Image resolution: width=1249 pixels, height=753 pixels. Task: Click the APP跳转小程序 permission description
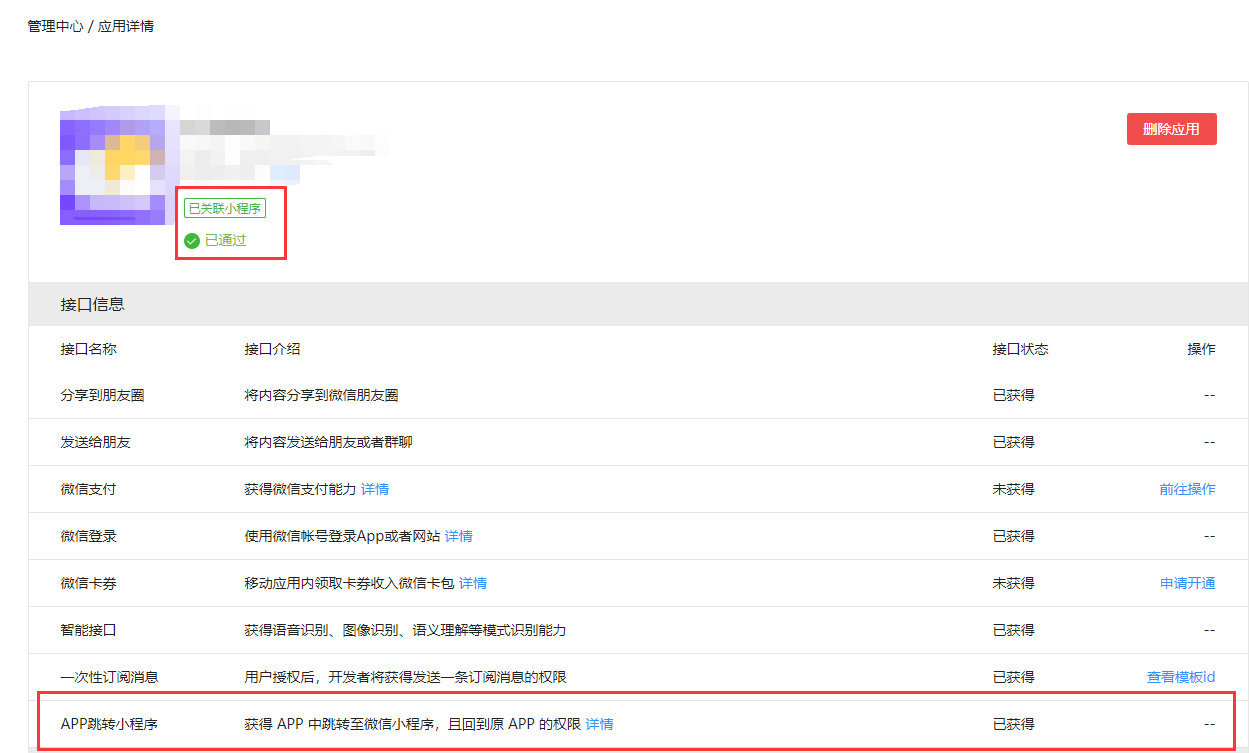coord(412,724)
